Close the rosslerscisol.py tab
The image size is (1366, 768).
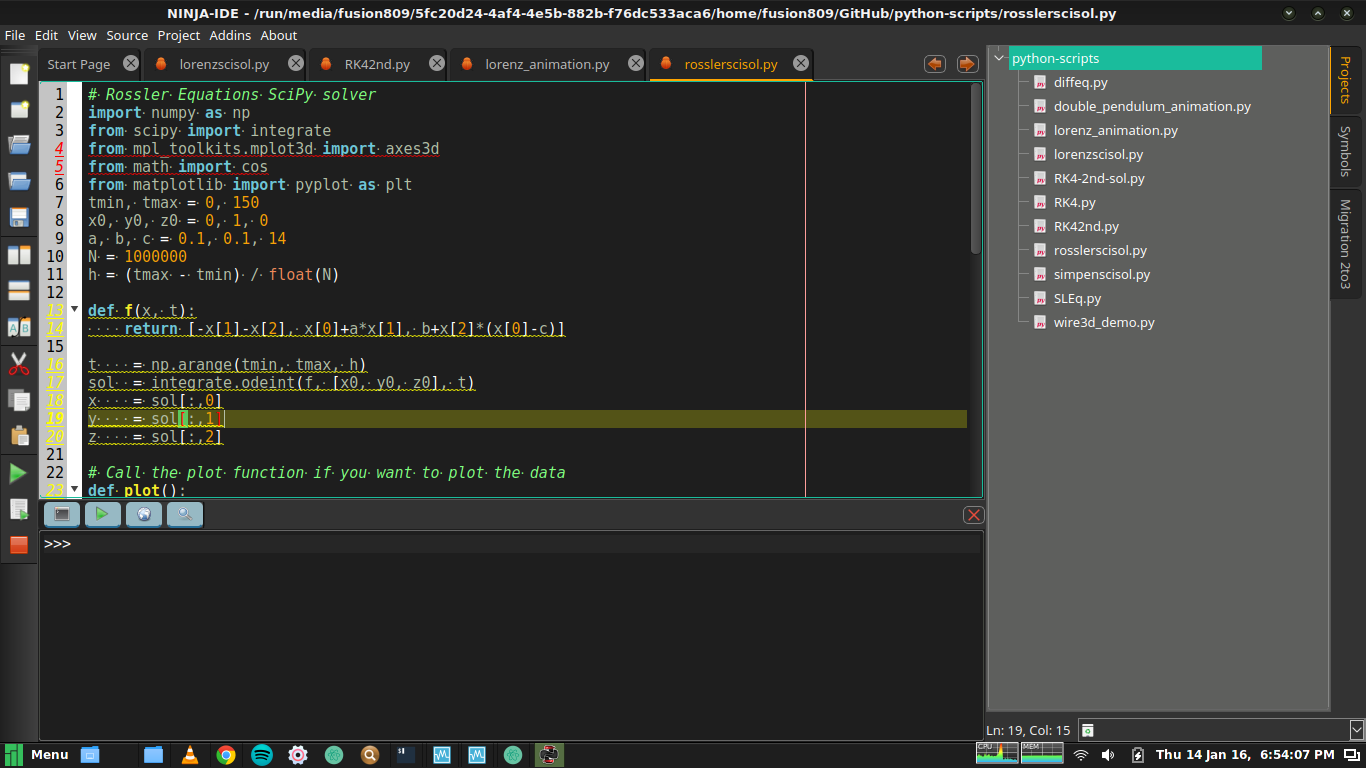point(801,63)
